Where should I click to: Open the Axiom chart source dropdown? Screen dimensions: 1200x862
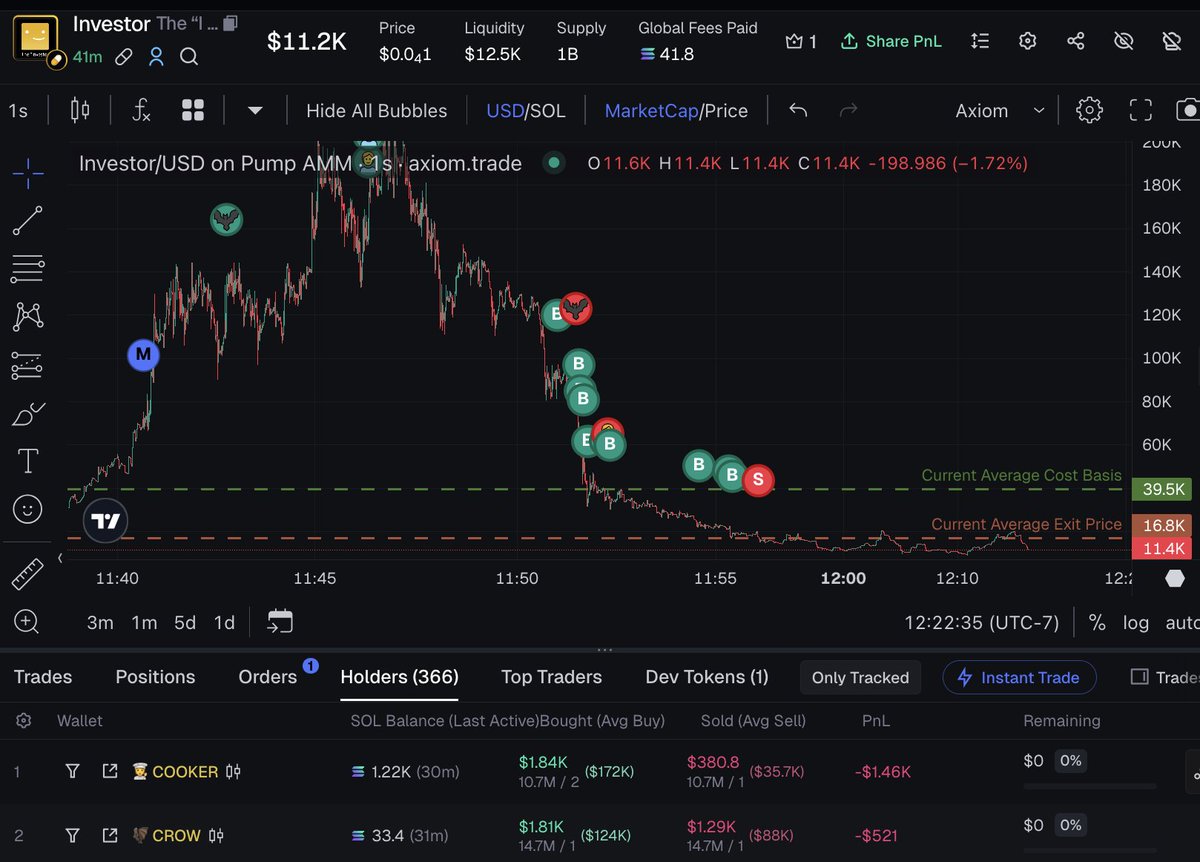pos(1000,110)
